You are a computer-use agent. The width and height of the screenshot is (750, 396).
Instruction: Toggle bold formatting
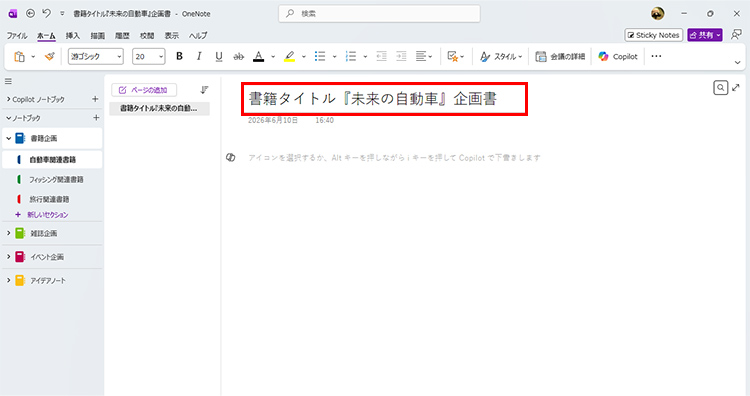tap(179, 56)
